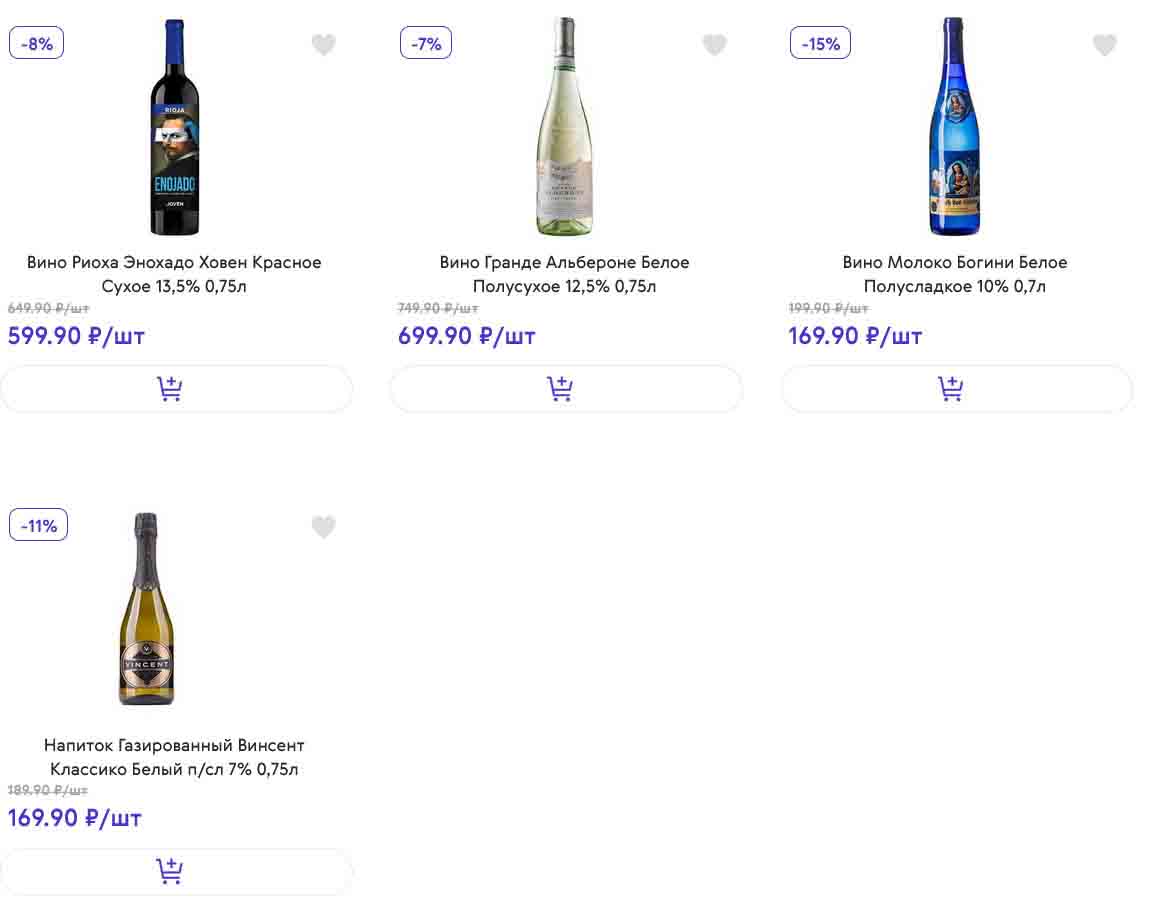The height and width of the screenshot is (918, 1152).
Task: Click the 699.90 ₽/шт price
Action: pos(466,336)
